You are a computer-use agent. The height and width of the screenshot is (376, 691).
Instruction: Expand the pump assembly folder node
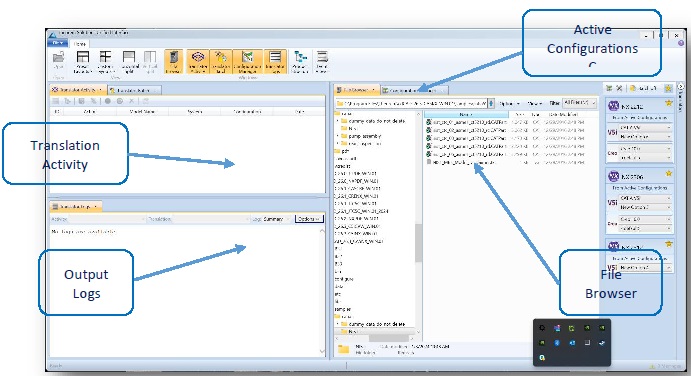coord(338,136)
